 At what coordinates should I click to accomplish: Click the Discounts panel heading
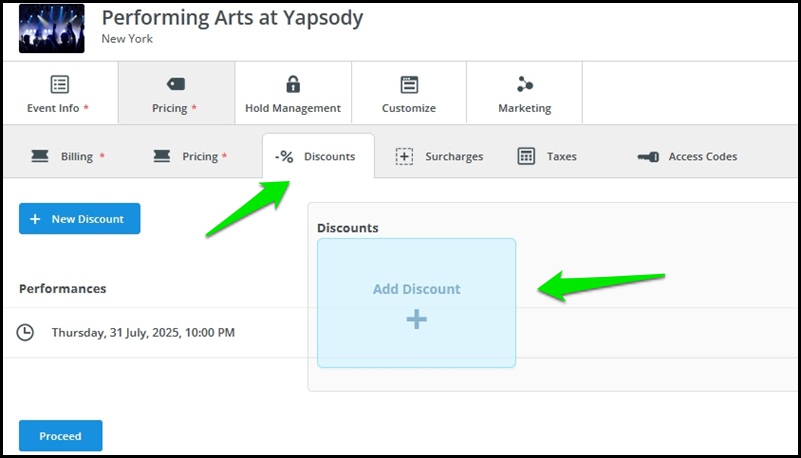tap(348, 228)
